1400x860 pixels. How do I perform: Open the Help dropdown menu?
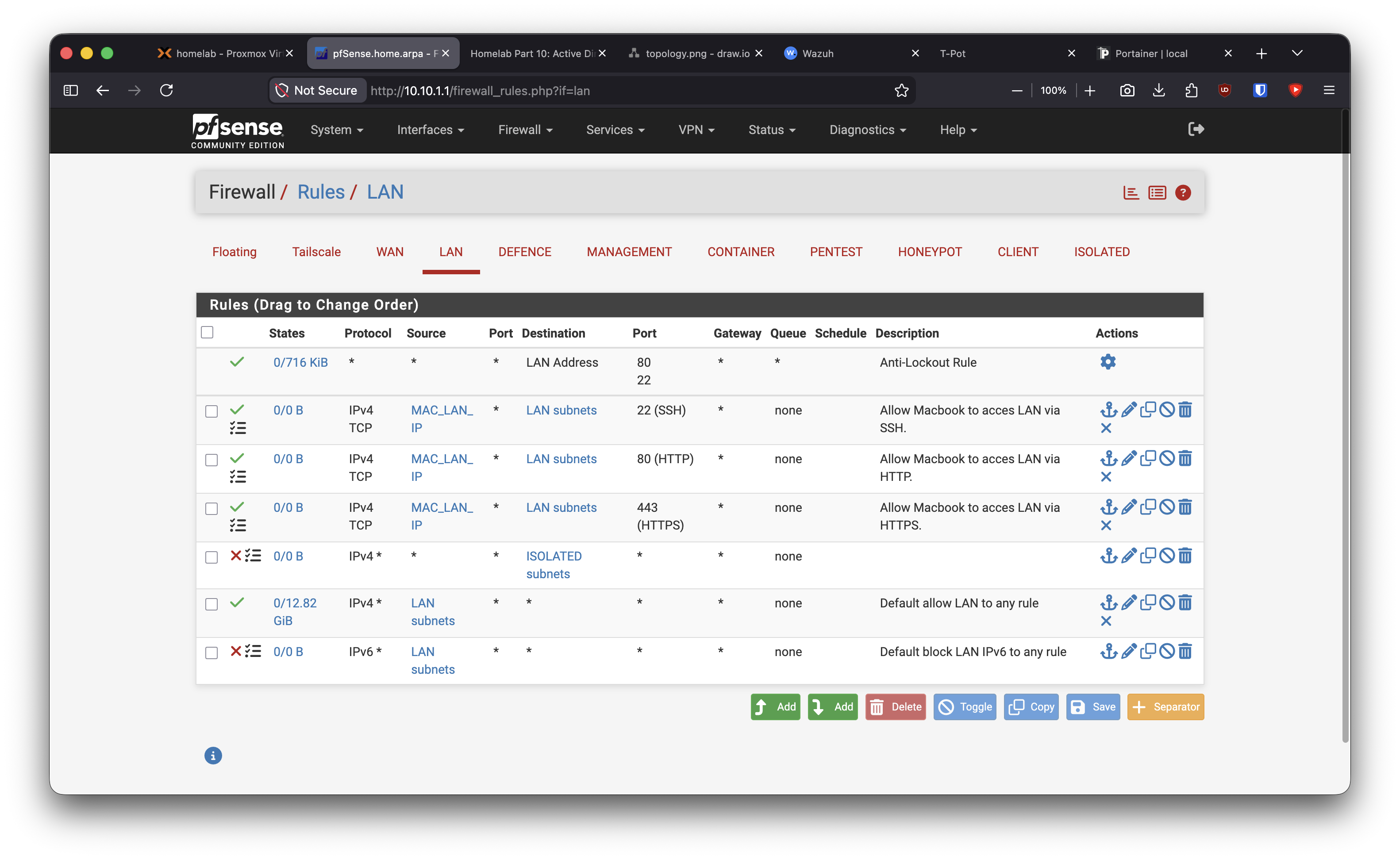pyautogui.click(x=958, y=130)
